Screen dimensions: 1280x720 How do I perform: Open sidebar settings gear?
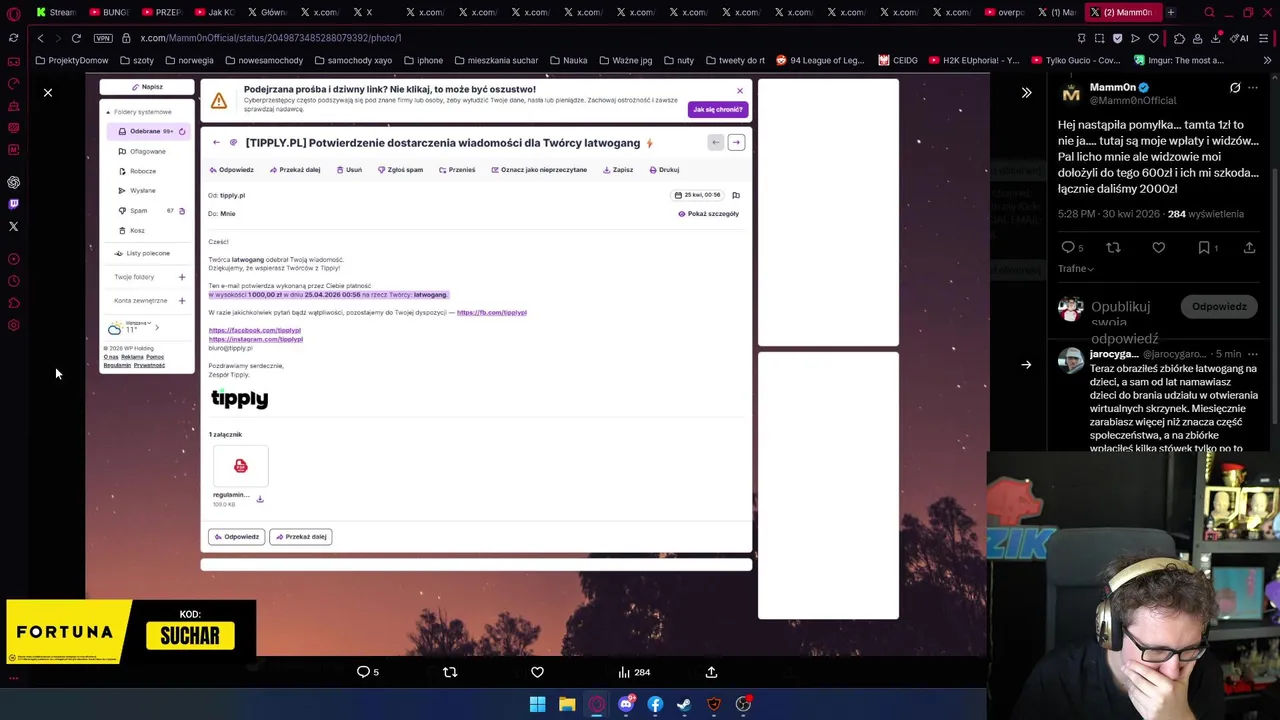pos(13,325)
